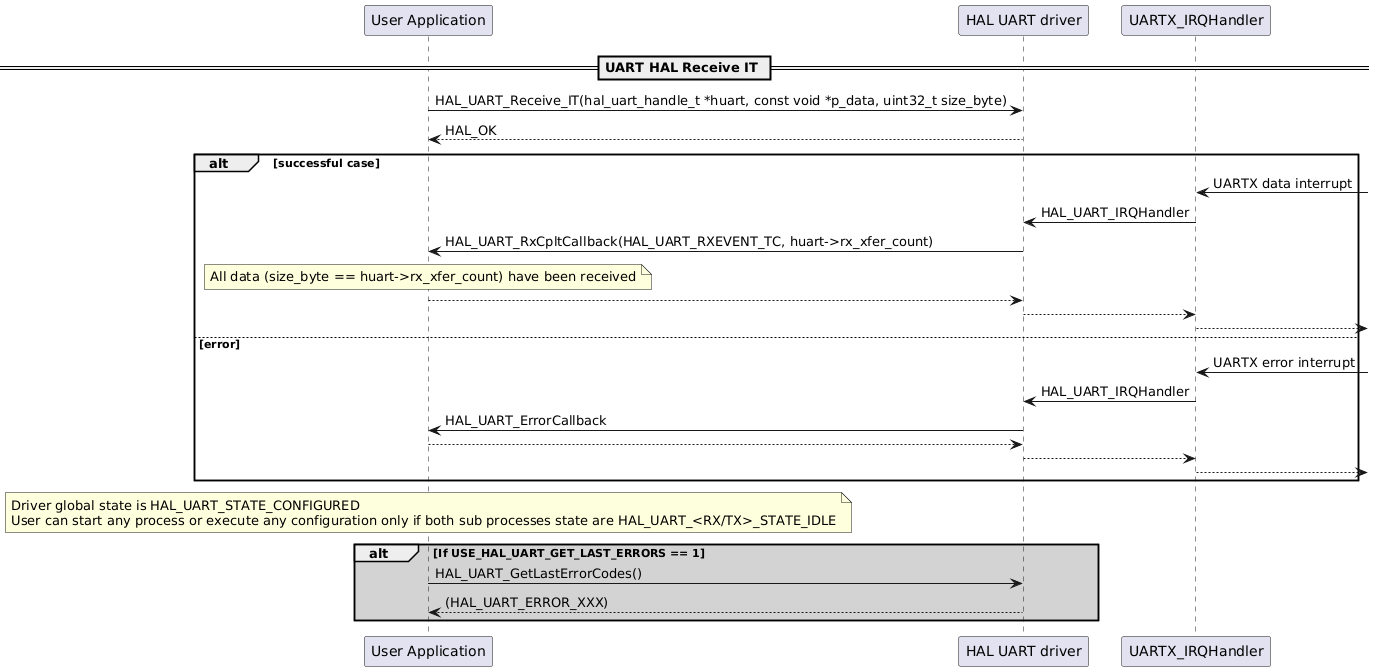The height and width of the screenshot is (671, 1374).
Task: Select the successful case guard condition
Action: [x=324, y=162]
